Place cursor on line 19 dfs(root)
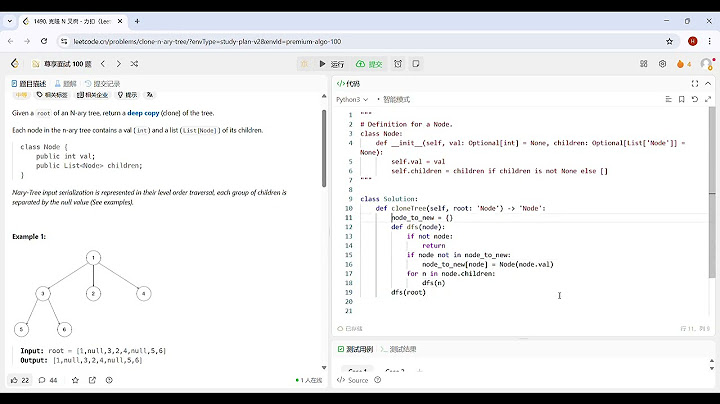 point(408,292)
